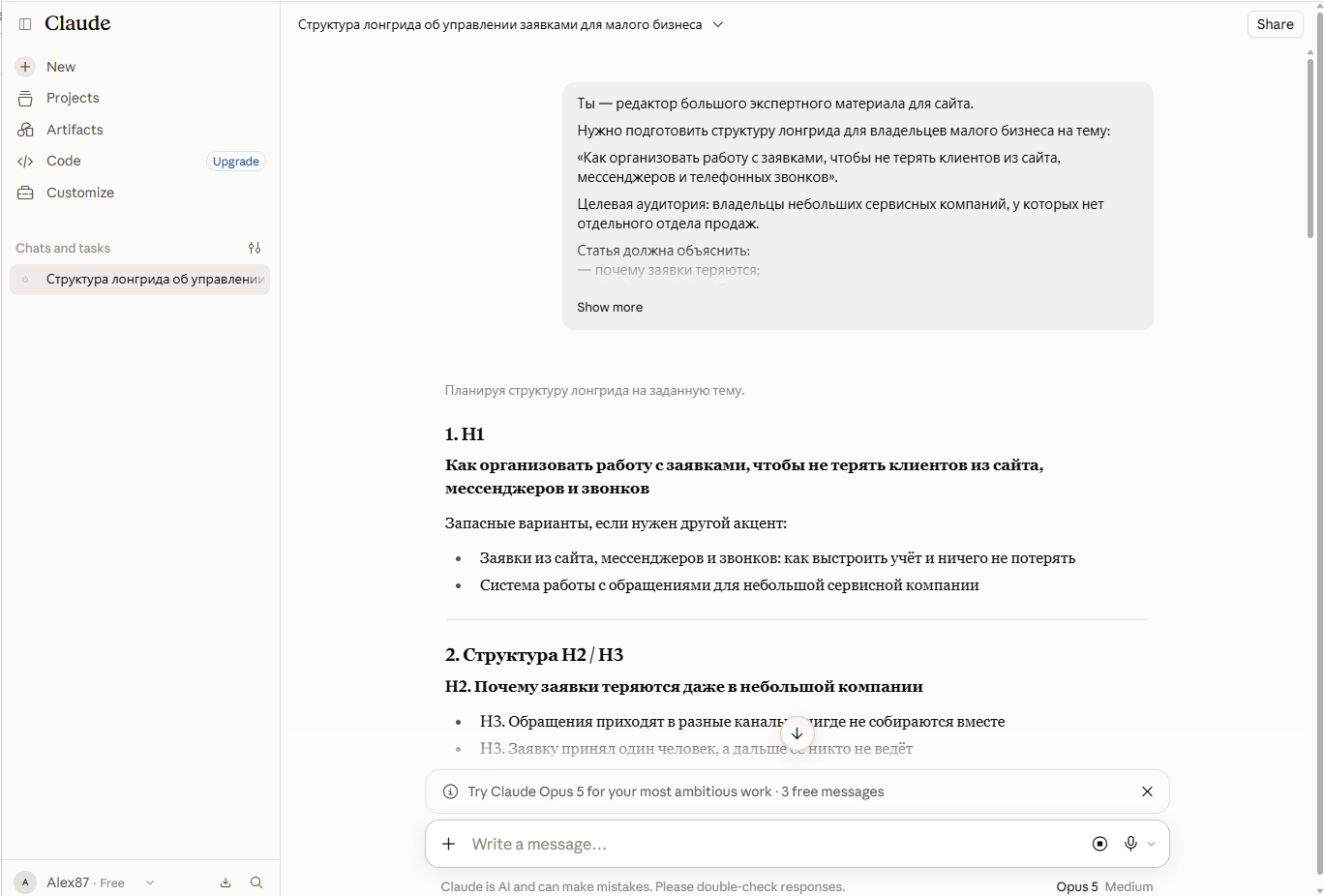Image resolution: width=1324 pixels, height=896 pixels.
Task: Click the heading '2. Структура H2 / H3'
Action: (534, 655)
